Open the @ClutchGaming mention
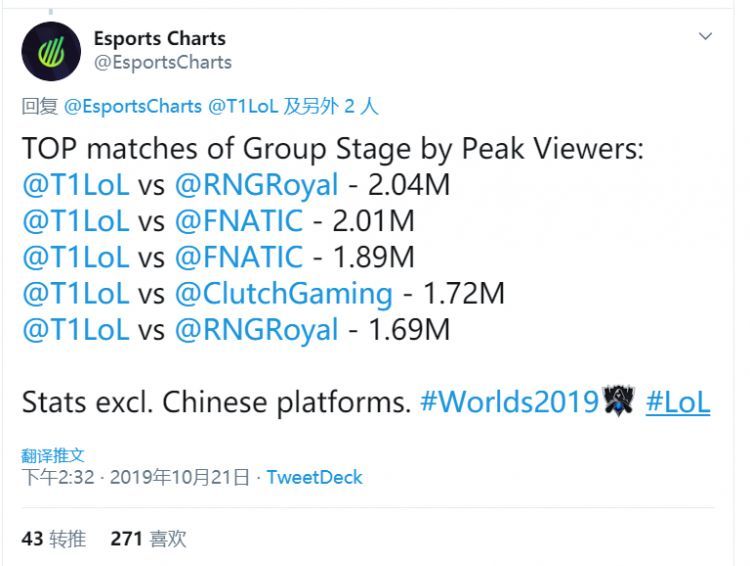750x566 pixels. coord(284,294)
